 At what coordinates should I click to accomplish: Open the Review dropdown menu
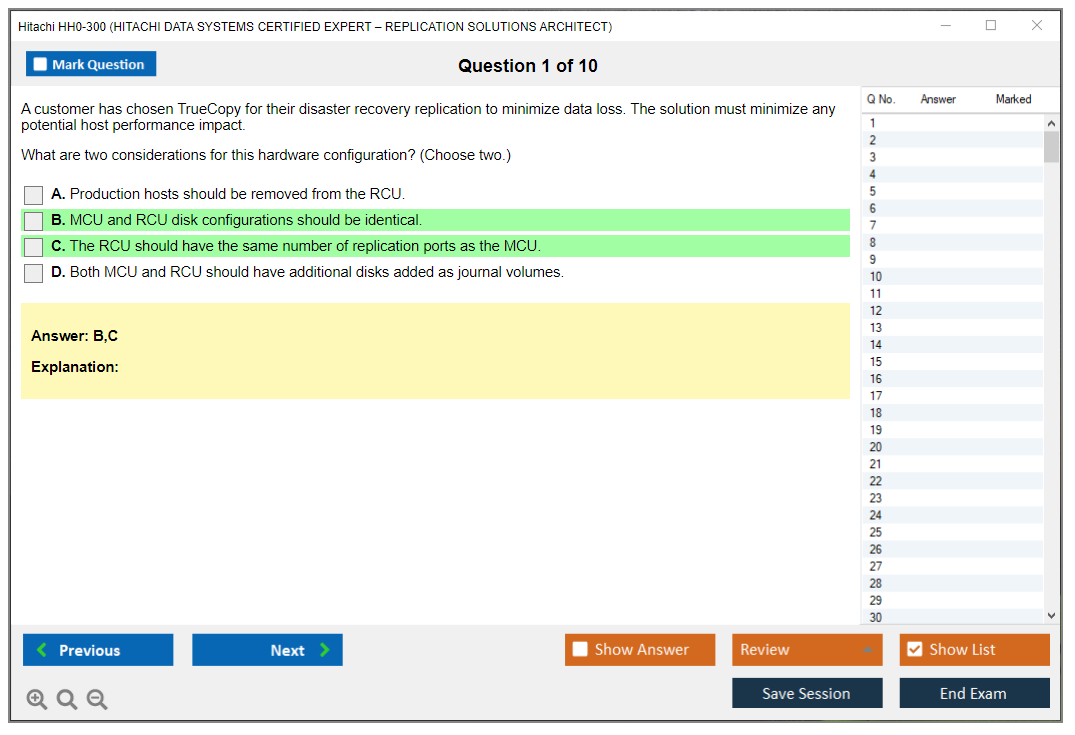[x=806, y=650]
